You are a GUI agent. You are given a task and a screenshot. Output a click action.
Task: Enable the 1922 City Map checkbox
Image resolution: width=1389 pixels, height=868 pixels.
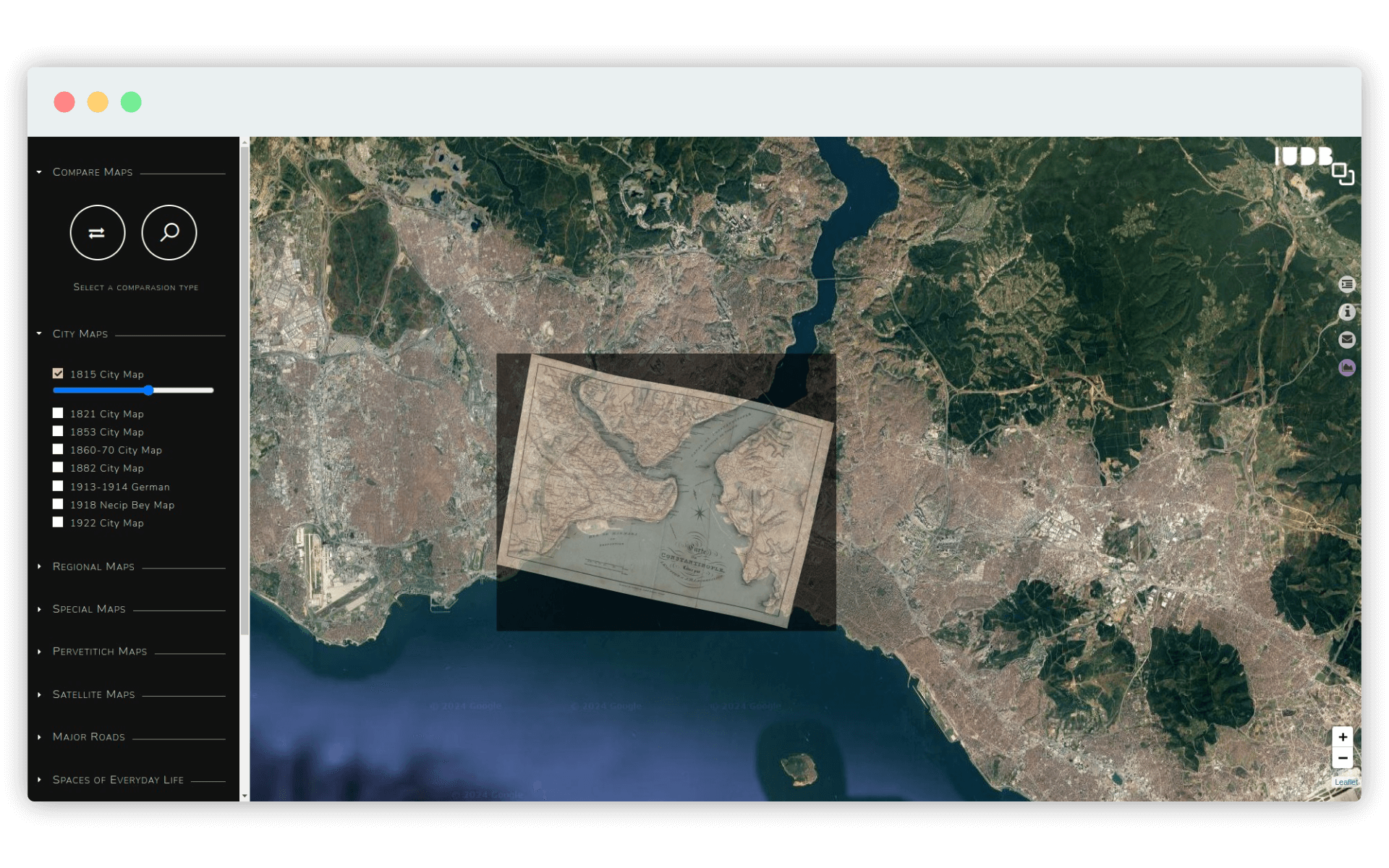point(58,522)
